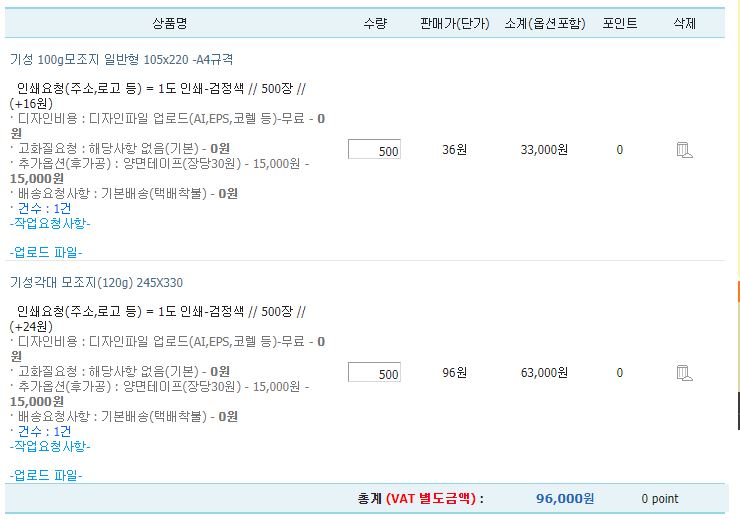
Task: Open second item's 작업요청사항 link
Action: click(50, 446)
